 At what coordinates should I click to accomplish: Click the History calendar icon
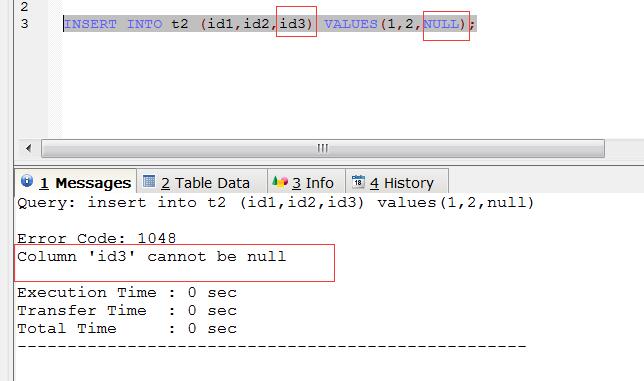click(358, 181)
